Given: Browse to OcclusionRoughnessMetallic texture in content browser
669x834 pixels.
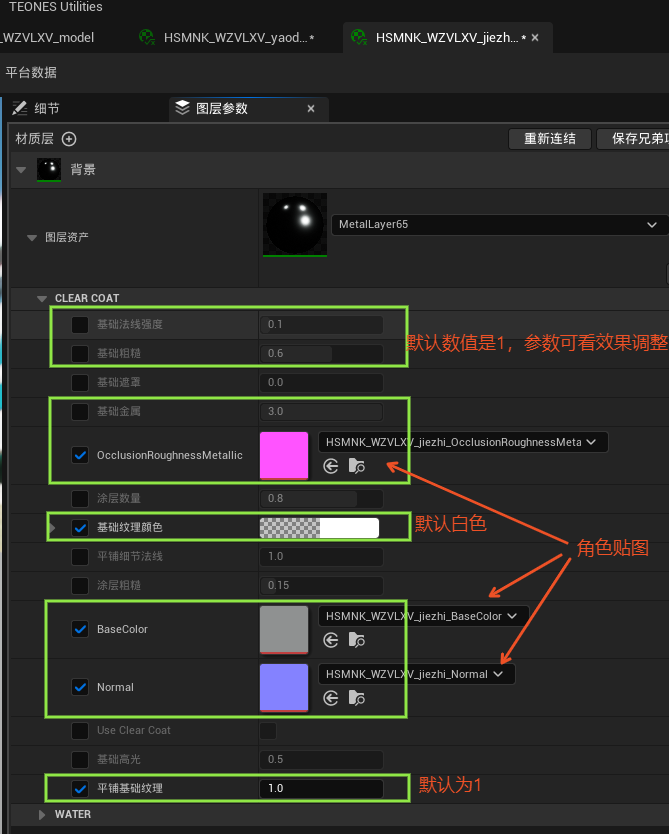Looking at the screenshot, I should pyautogui.click(x=357, y=466).
